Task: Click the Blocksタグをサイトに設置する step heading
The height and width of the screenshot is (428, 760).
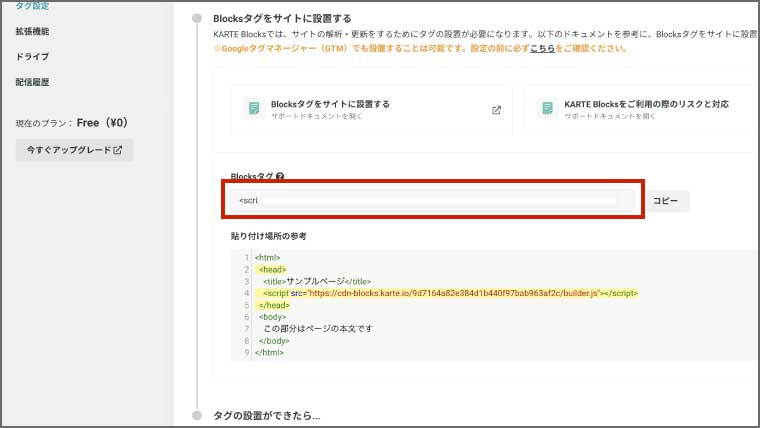Action: [x=282, y=18]
